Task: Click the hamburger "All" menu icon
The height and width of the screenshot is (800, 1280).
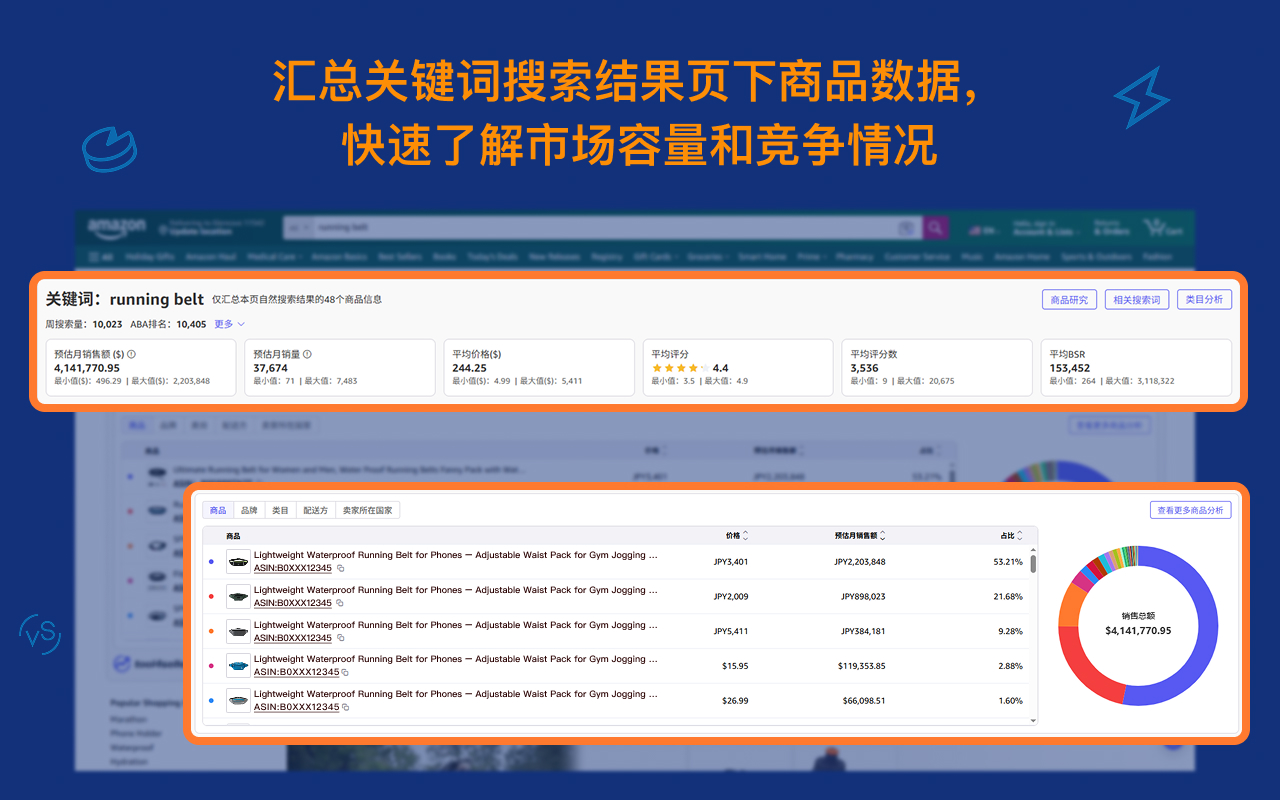Action: pyautogui.click(x=95, y=256)
